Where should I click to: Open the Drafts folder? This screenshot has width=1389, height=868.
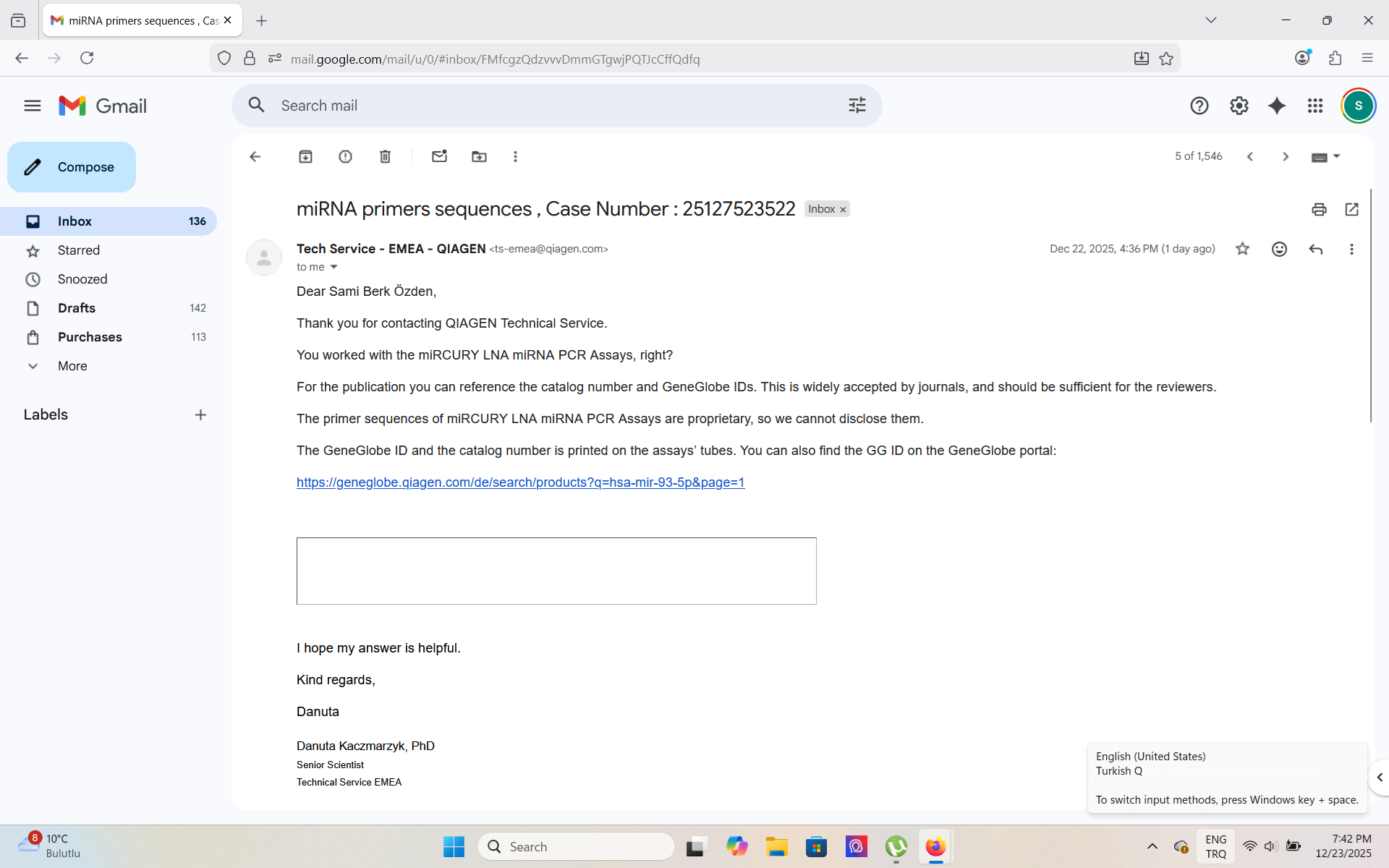(x=109, y=308)
